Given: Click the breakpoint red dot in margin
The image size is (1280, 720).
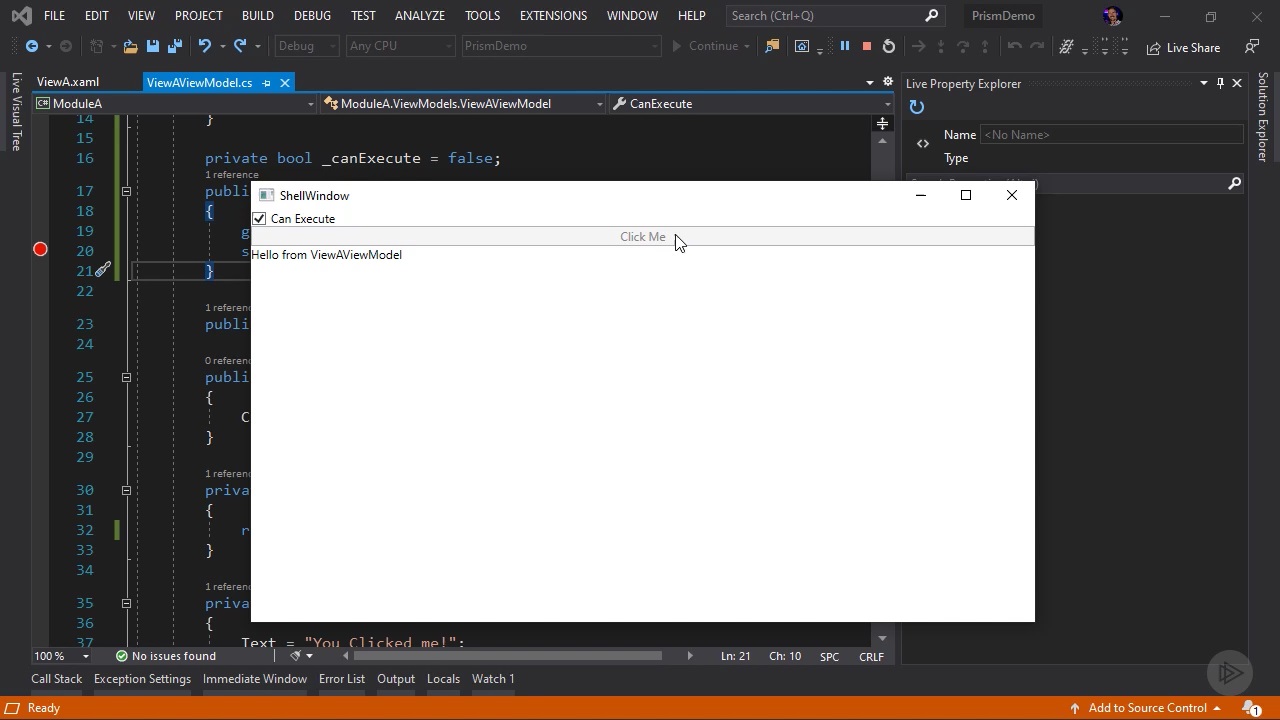Looking at the screenshot, I should pos(40,249).
